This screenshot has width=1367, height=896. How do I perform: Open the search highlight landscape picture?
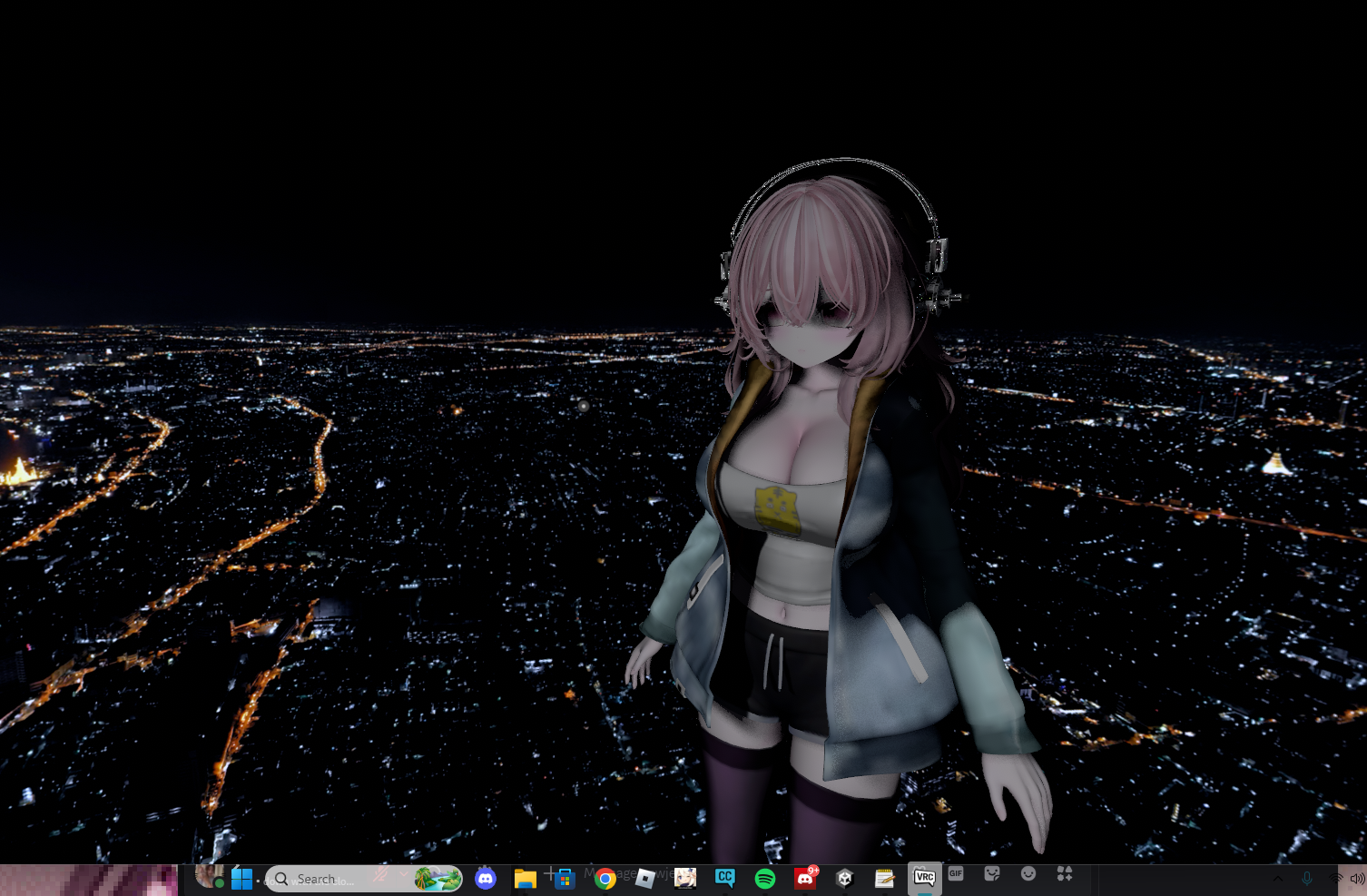[438, 879]
